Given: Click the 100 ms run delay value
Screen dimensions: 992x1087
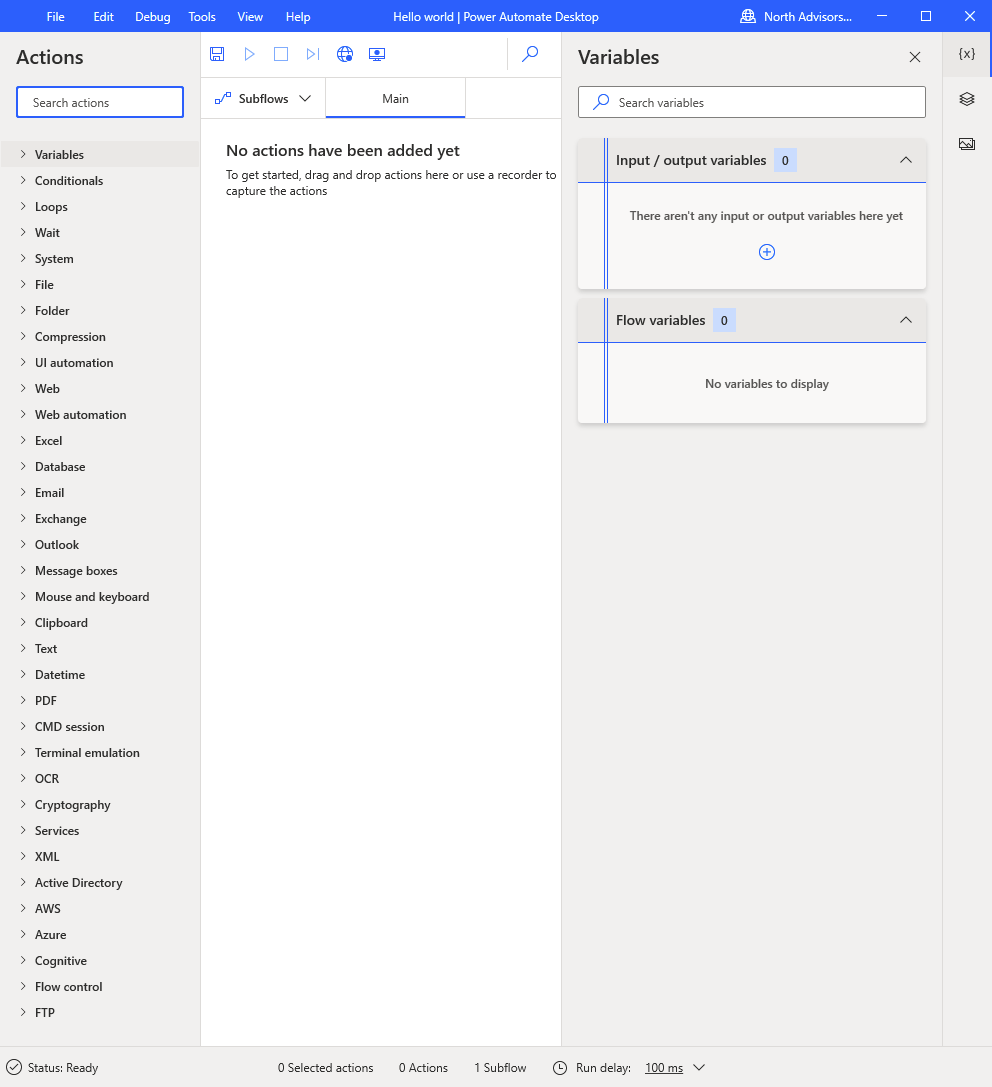Looking at the screenshot, I should (664, 1068).
